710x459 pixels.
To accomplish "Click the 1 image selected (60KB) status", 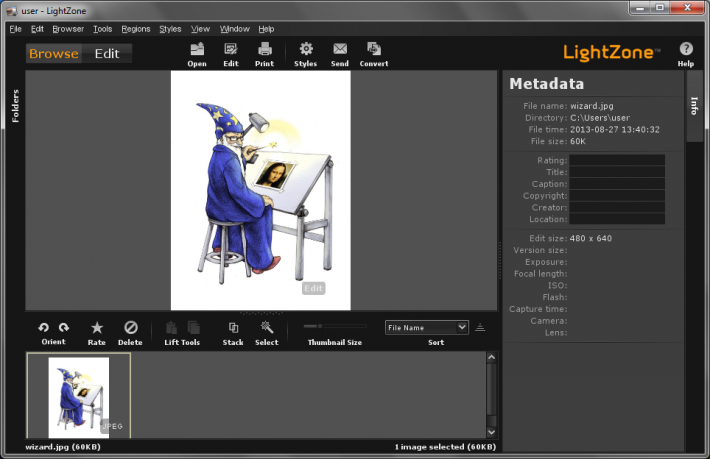I will pyautogui.click(x=445, y=447).
